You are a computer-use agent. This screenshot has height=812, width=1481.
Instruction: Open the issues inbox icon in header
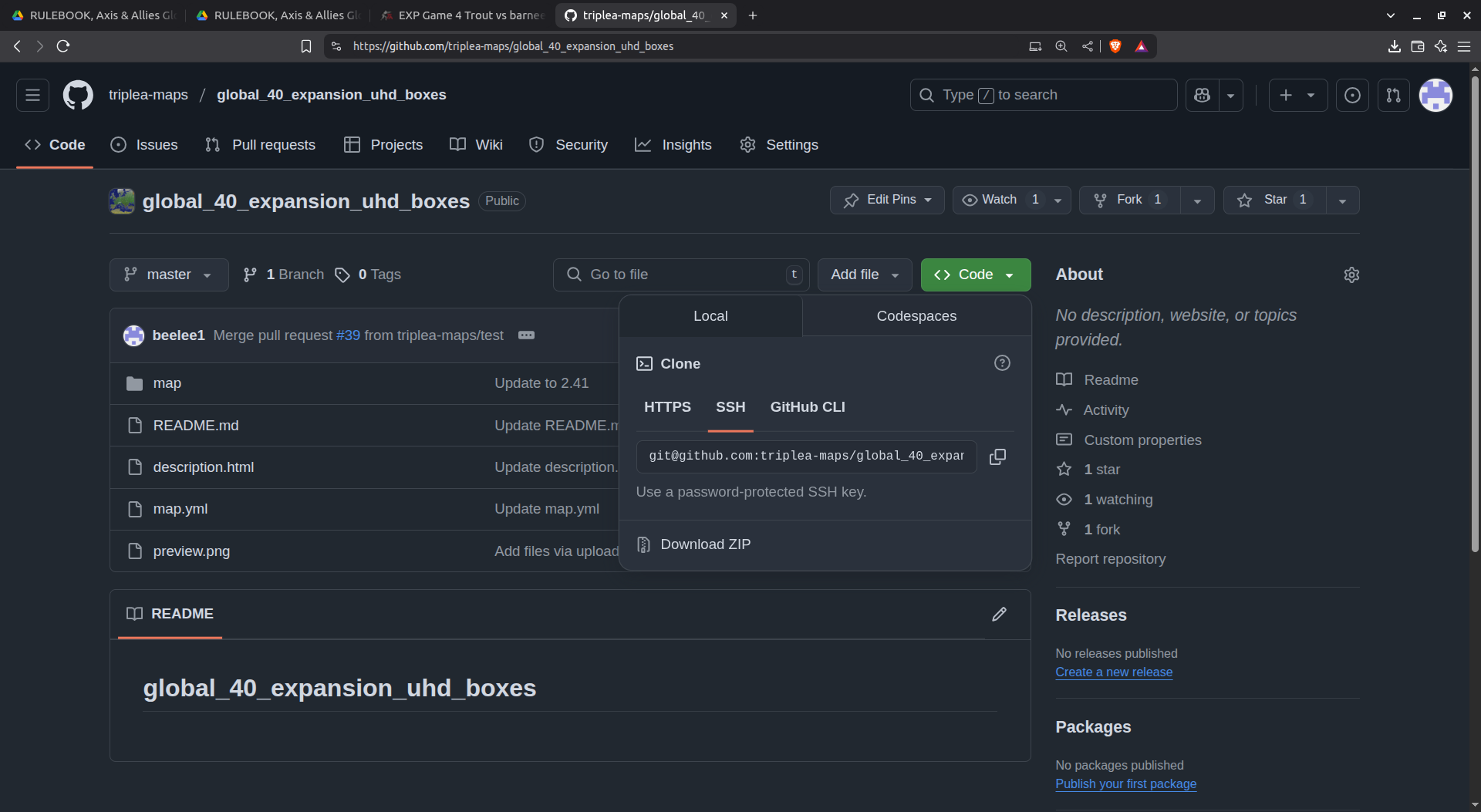(x=1352, y=95)
